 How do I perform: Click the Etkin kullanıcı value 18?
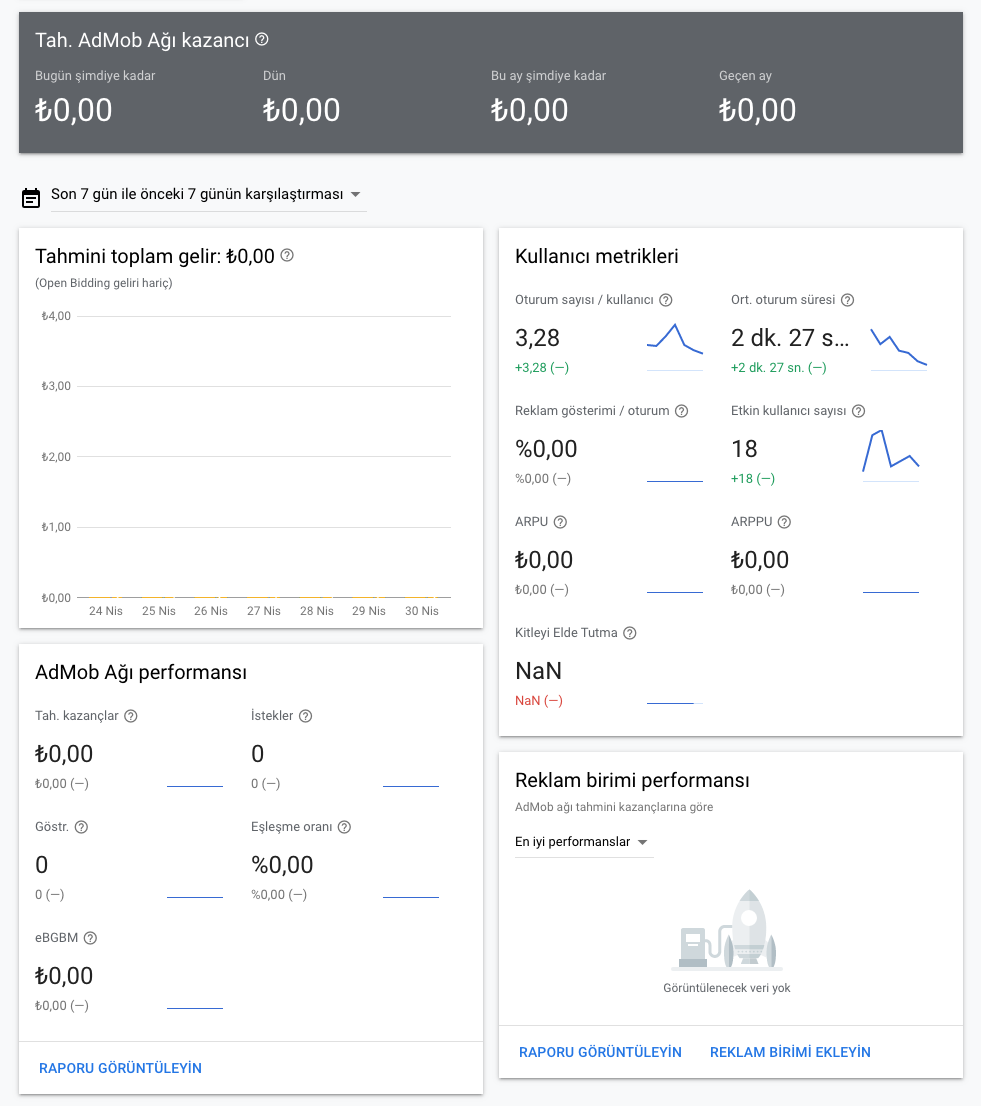coord(744,449)
